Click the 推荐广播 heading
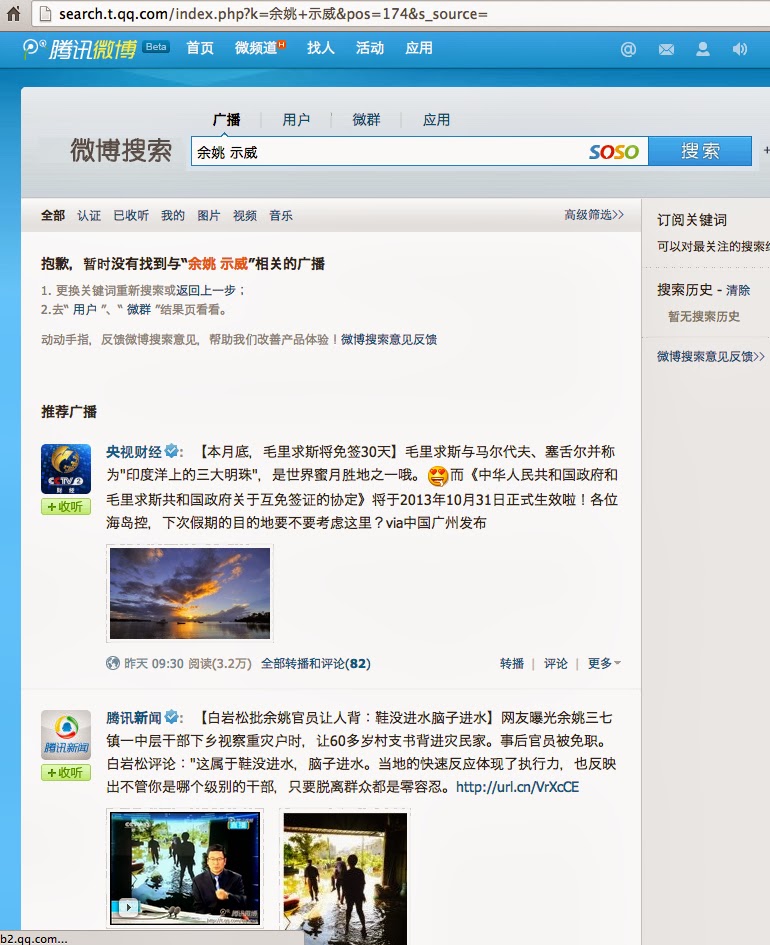The image size is (770, 945). point(69,412)
